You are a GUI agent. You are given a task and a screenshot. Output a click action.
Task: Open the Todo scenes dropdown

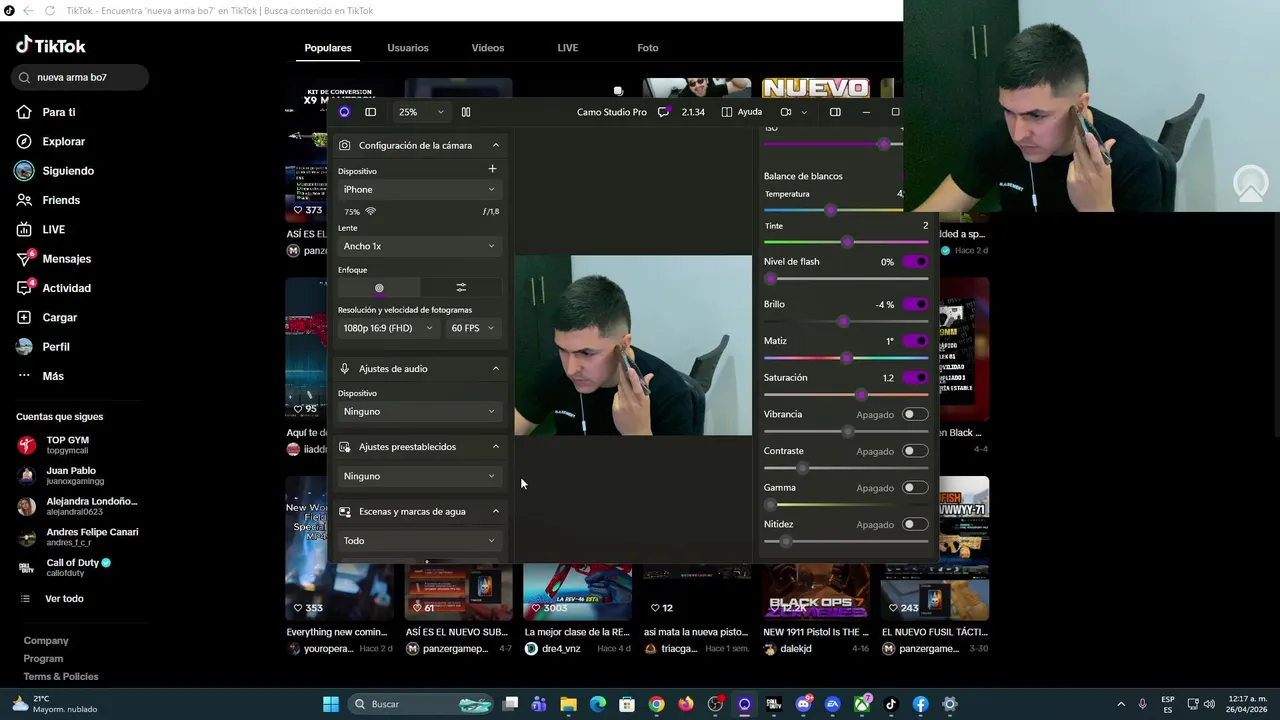(419, 541)
